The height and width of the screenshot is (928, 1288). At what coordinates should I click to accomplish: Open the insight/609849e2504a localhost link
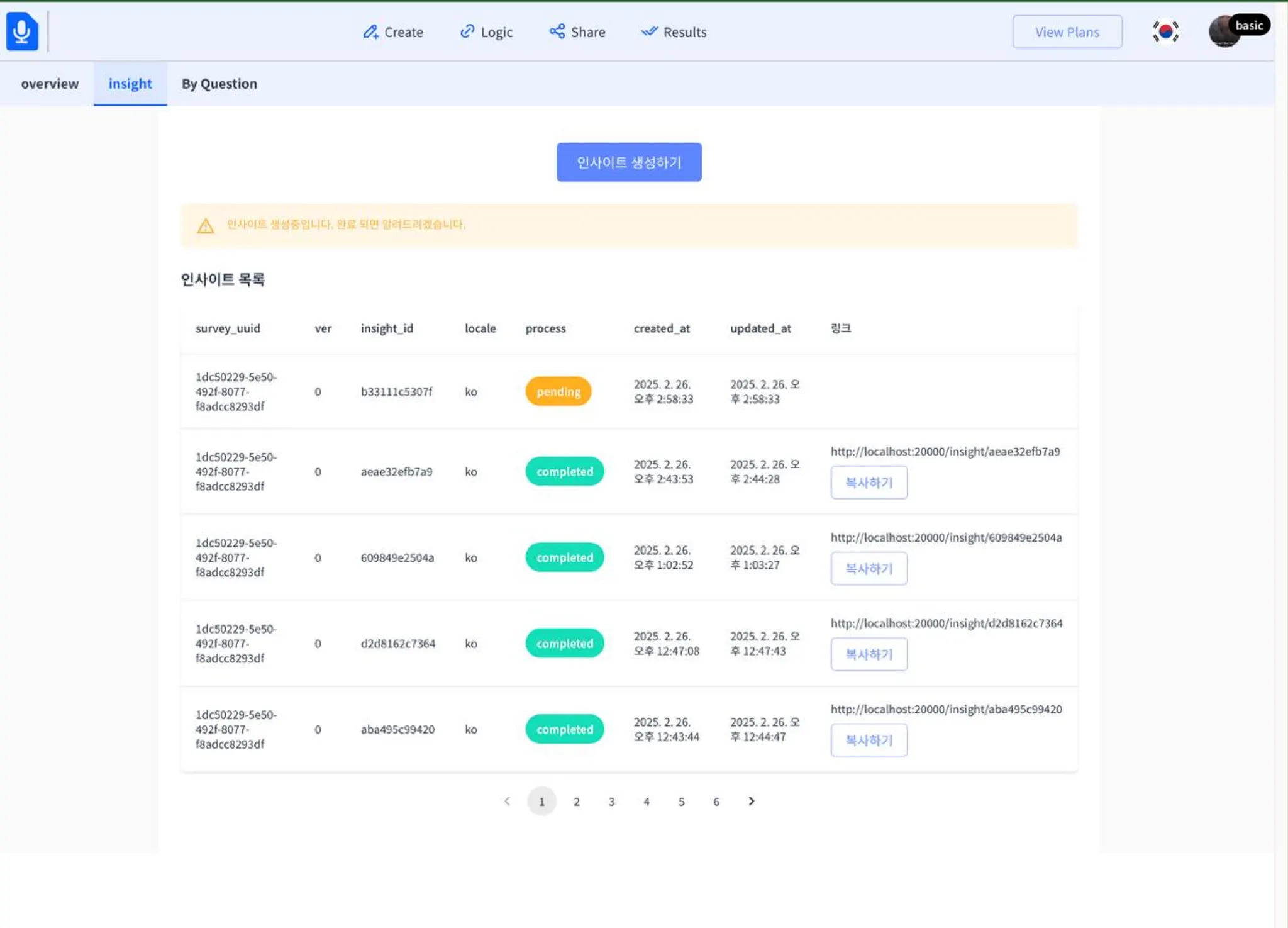[945, 537]
